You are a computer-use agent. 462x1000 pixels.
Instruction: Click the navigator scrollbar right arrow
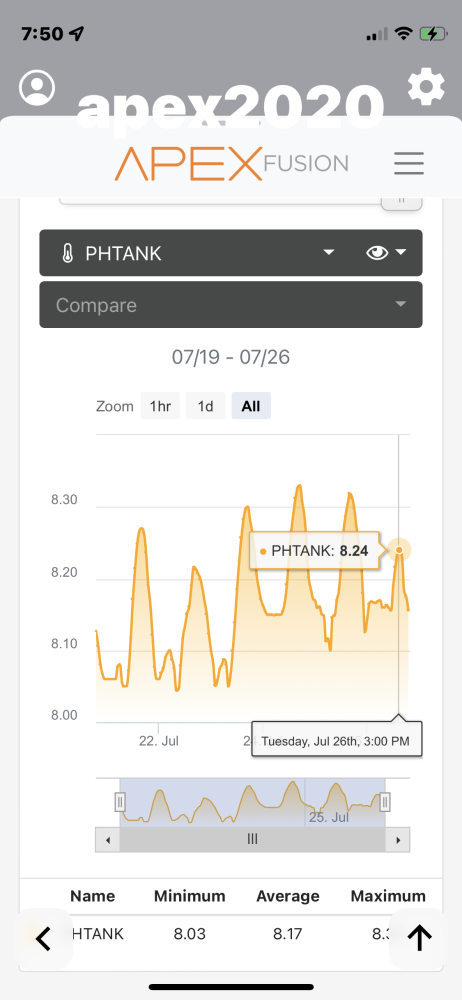click(x=398, y=840)
